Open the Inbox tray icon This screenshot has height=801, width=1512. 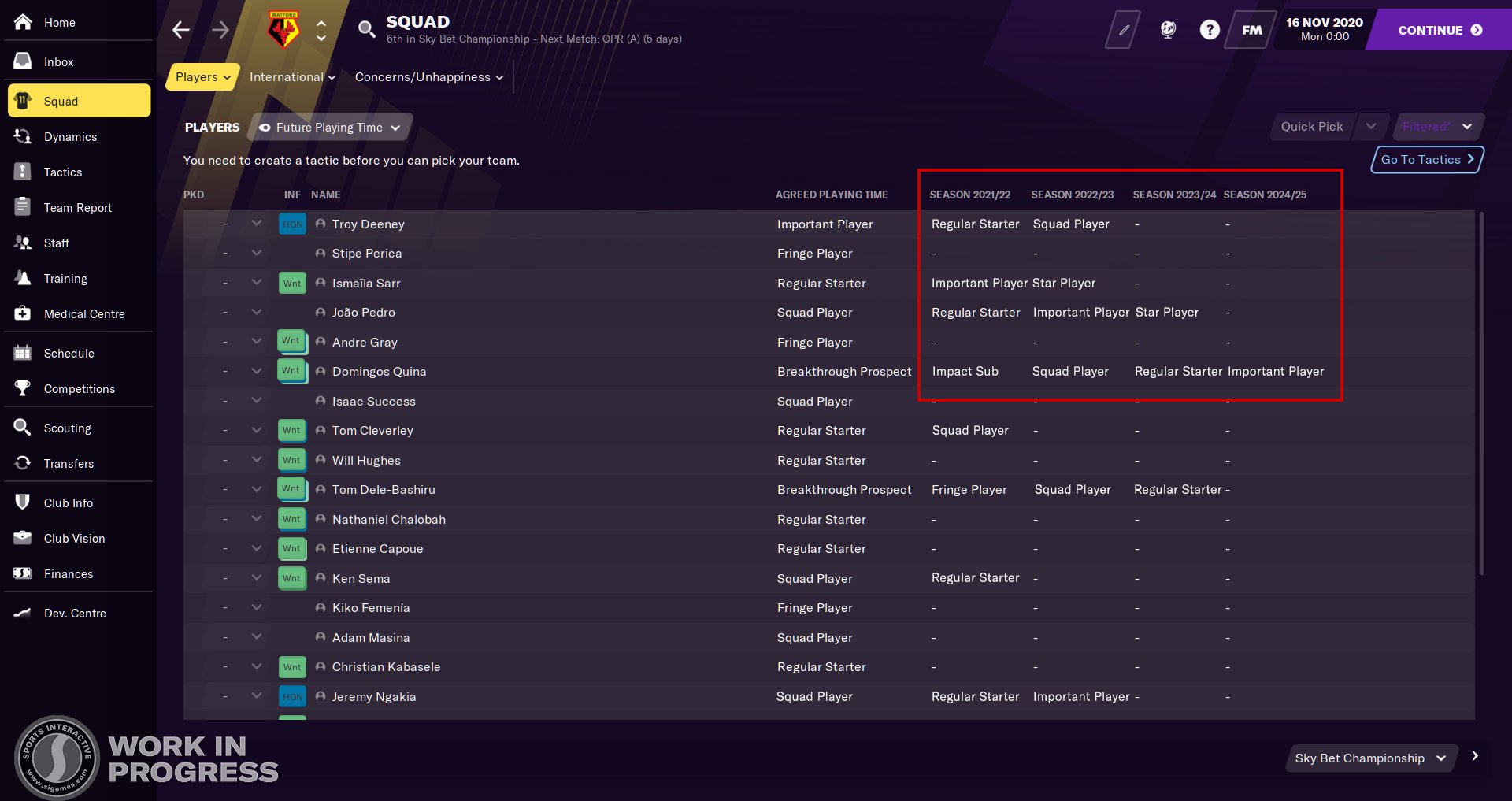click(x=23, y=61)
